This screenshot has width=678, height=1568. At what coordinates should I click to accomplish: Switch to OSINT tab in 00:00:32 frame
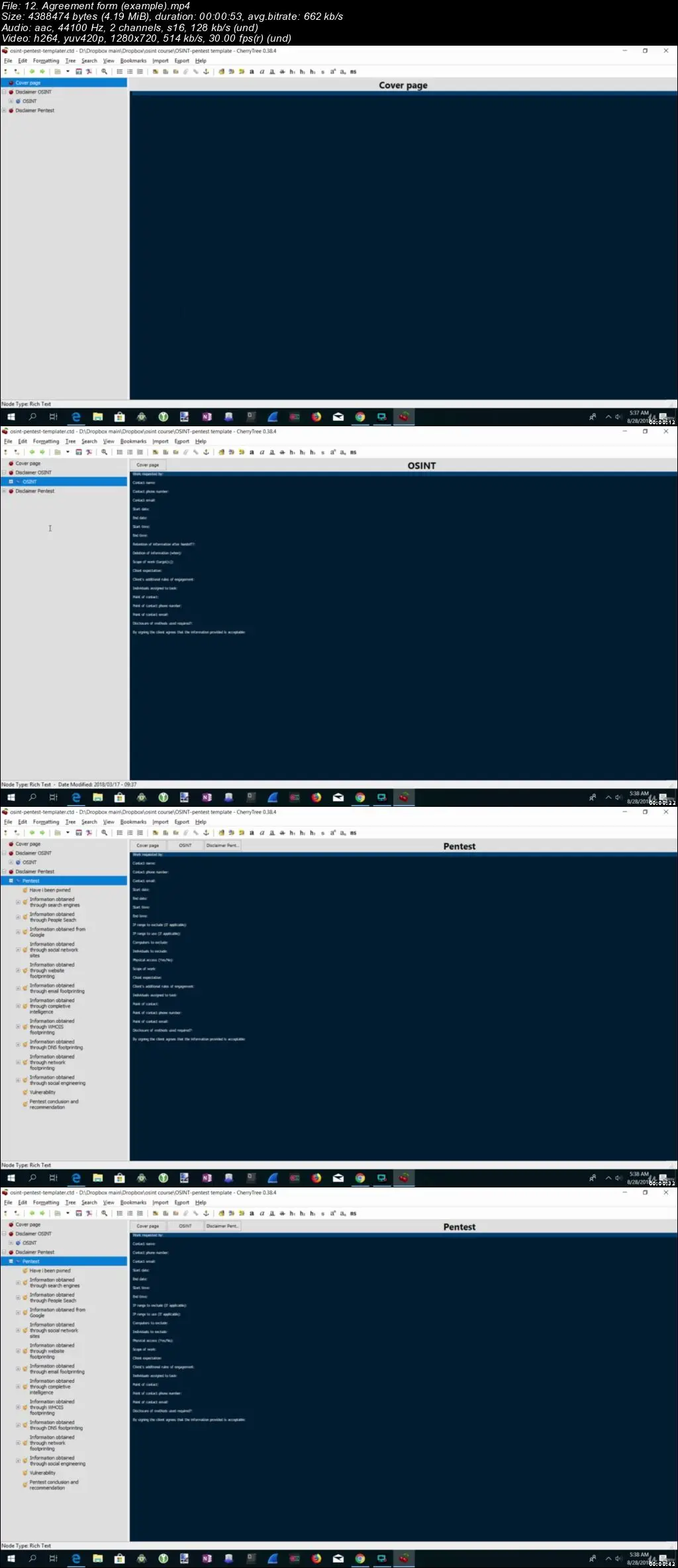185,845
